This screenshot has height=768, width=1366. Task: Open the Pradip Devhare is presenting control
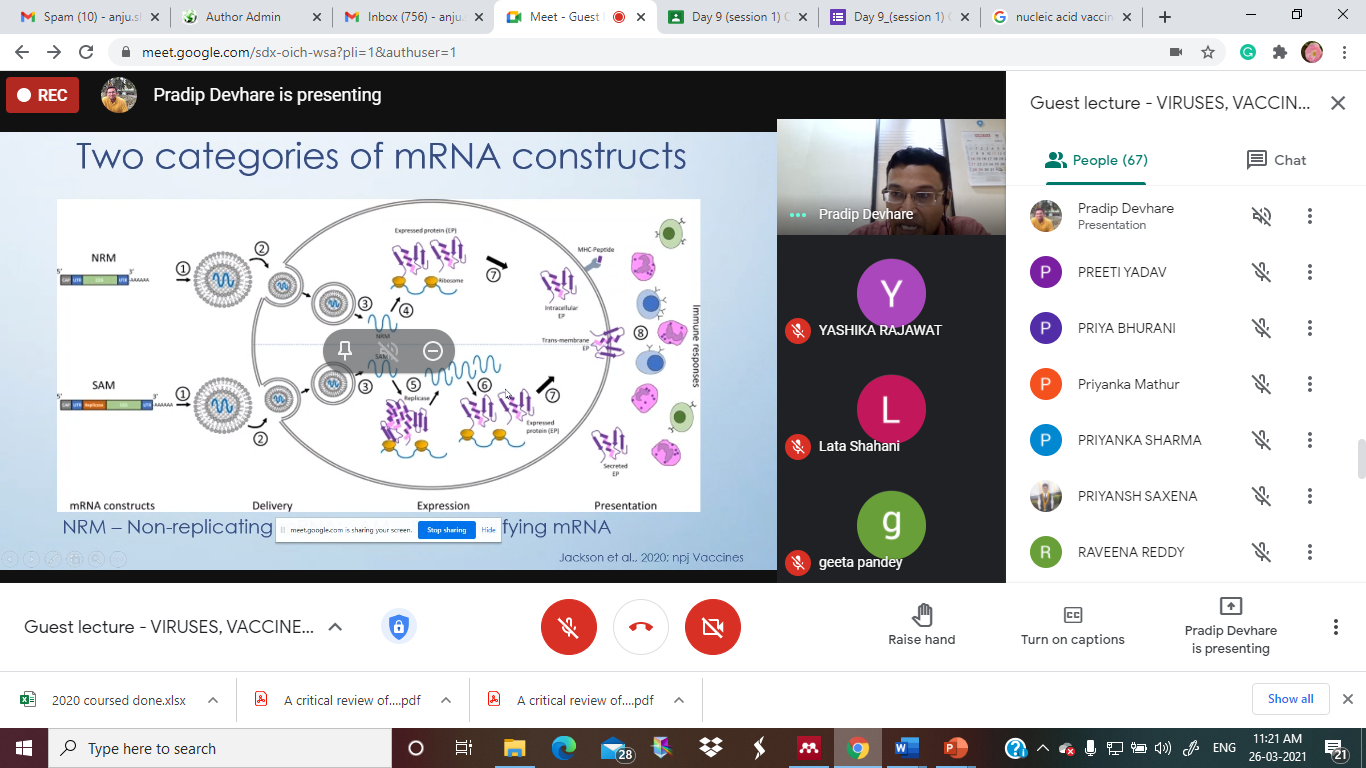click(1230, 626)
